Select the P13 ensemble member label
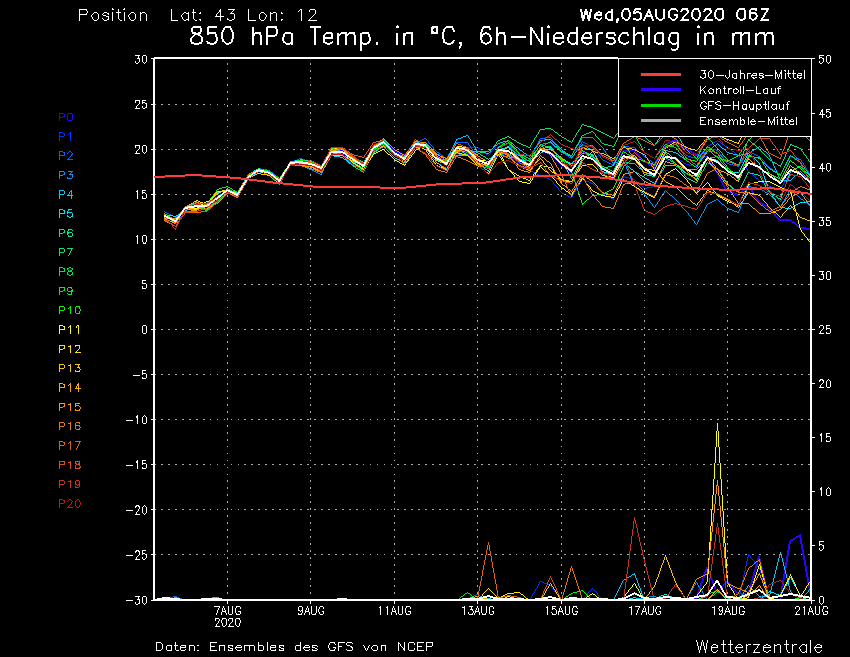Viewport: 850px width, 657px height. coord(69,368)
